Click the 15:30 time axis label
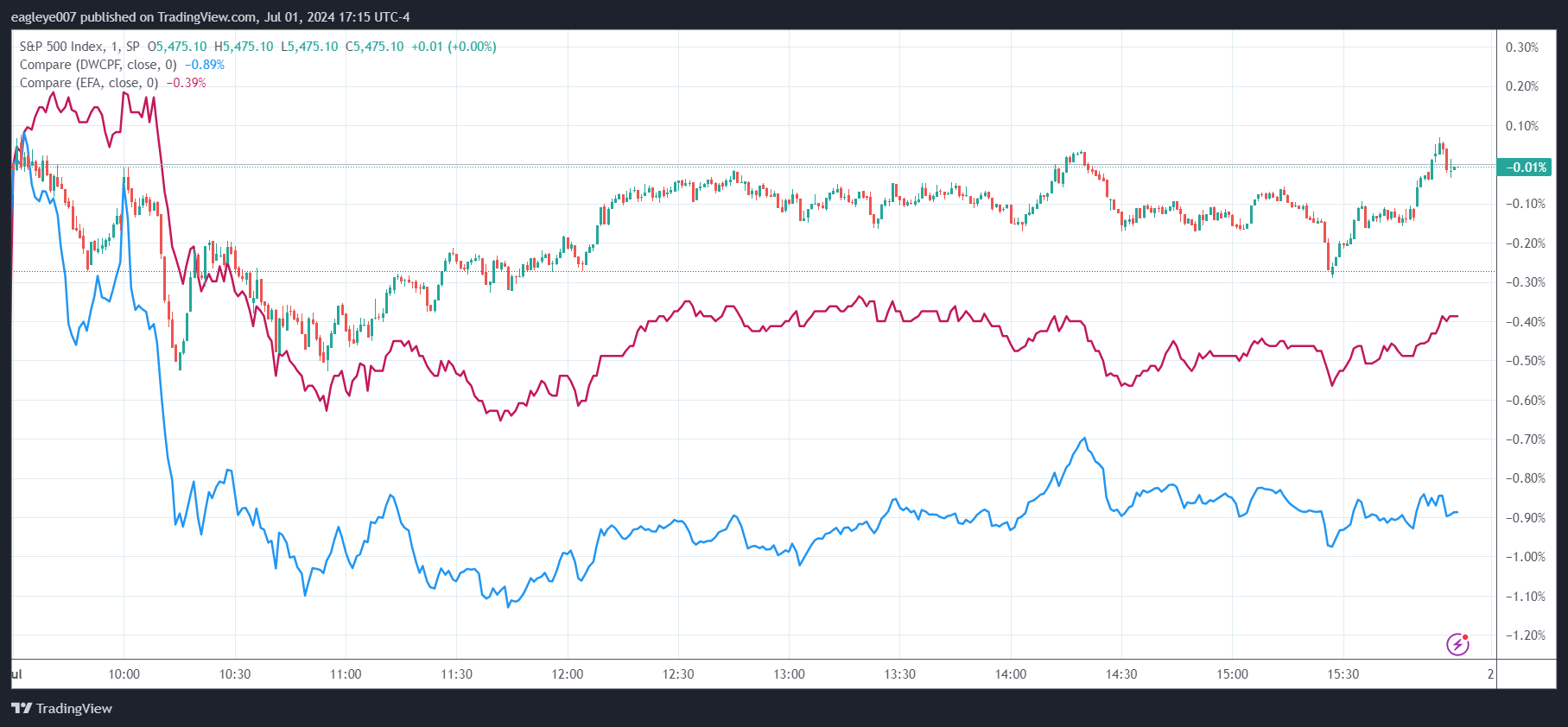 click(x=1343, y=674)
